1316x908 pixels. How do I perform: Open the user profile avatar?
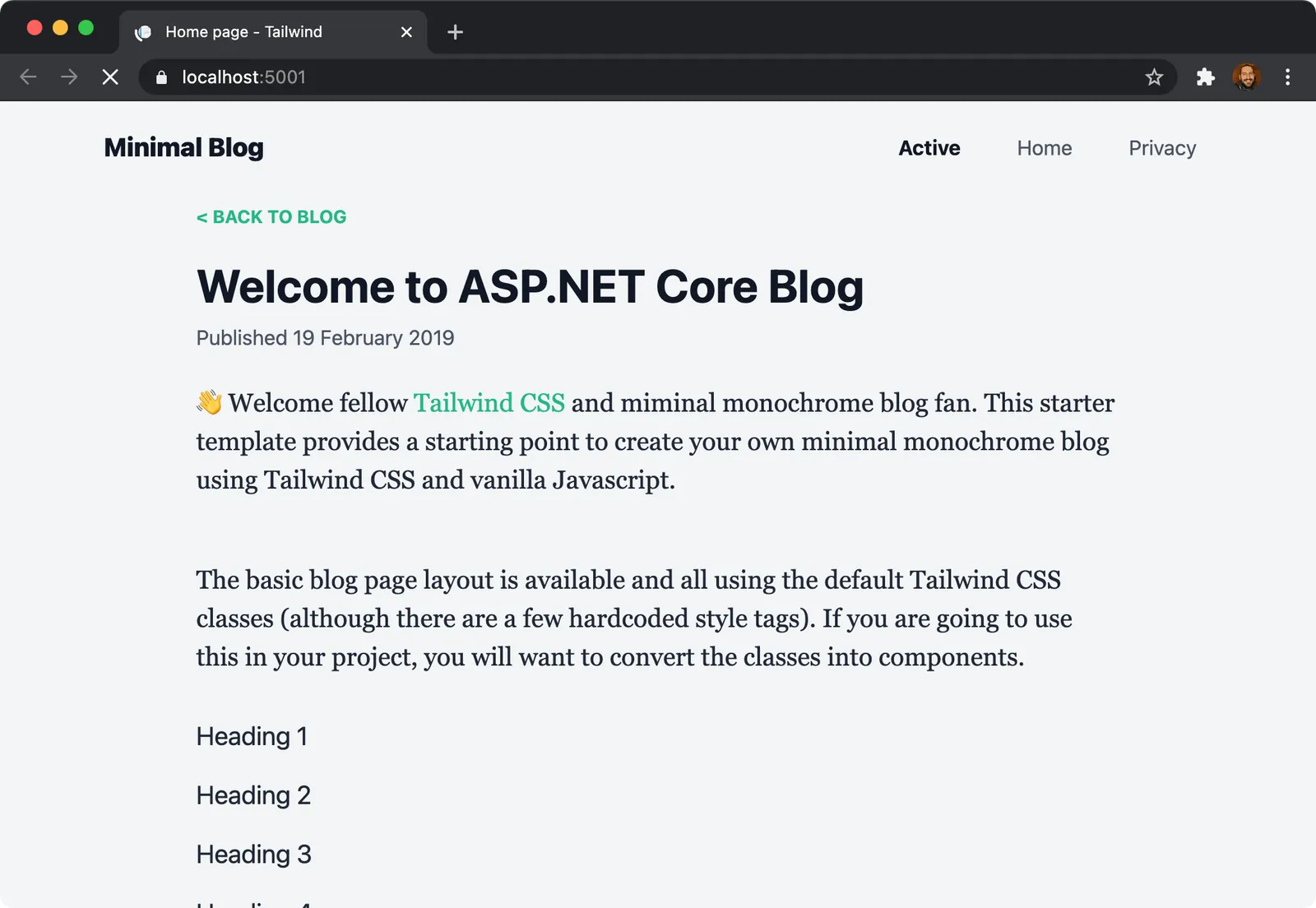tap(1246, 77)
